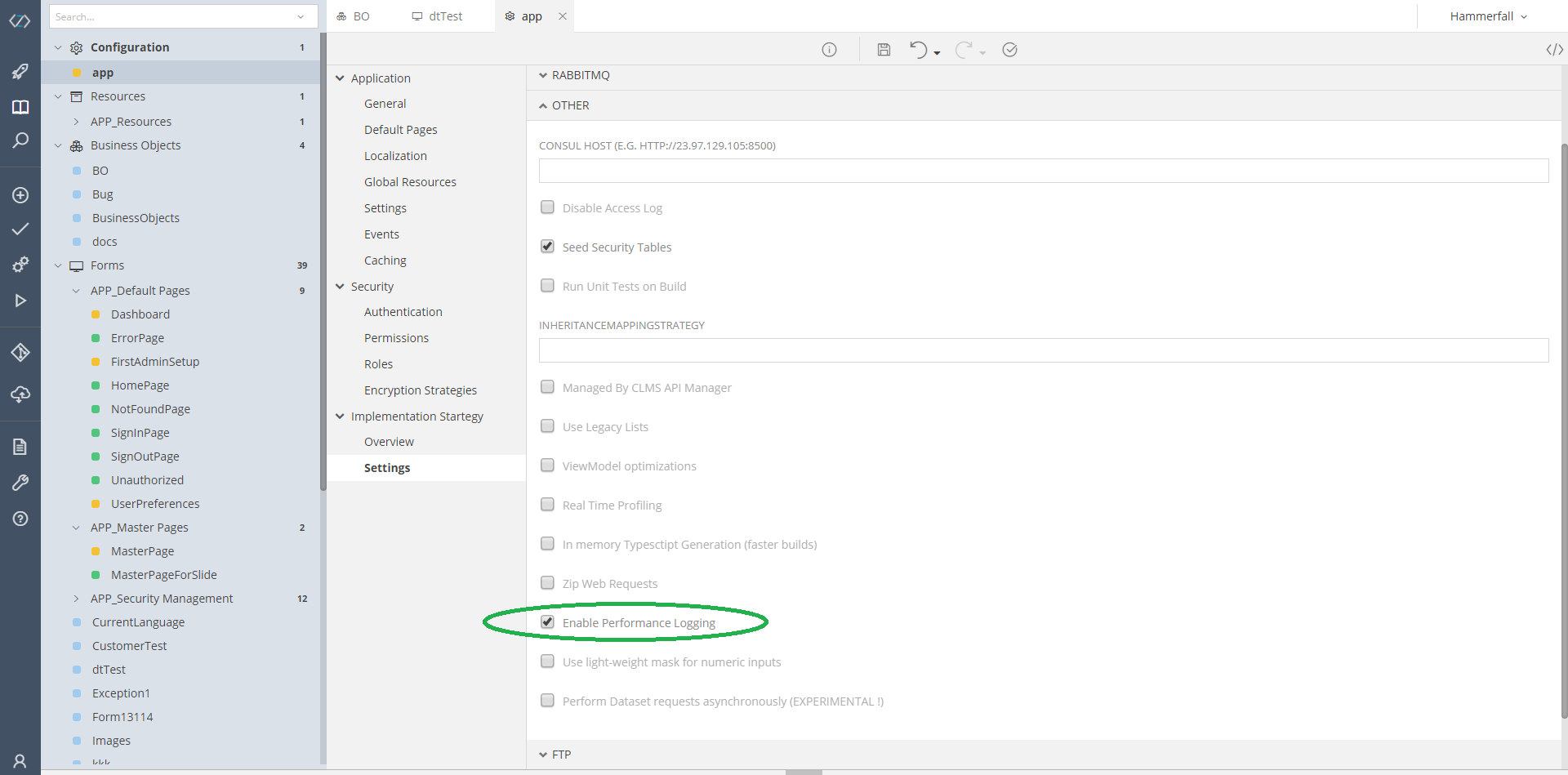Open the gears configuration icon in sidebar

coord(20,264)
